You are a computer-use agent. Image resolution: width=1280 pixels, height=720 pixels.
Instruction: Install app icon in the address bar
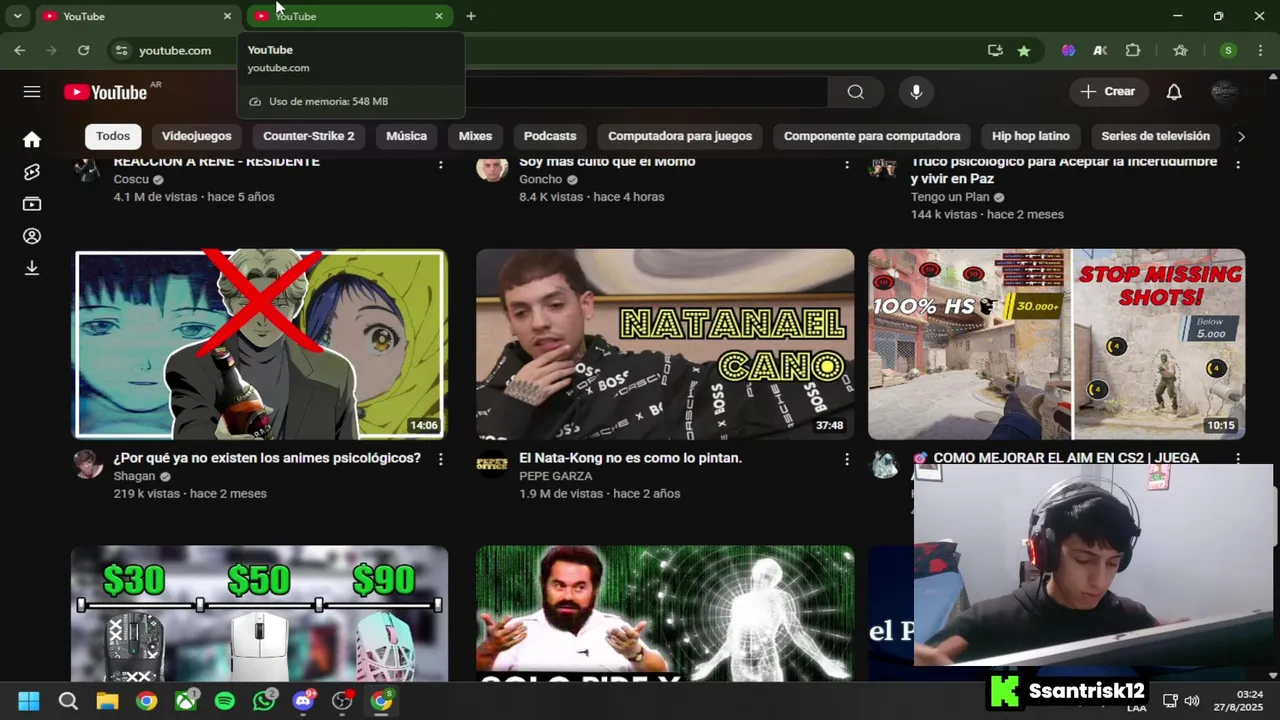coord(995,50)
